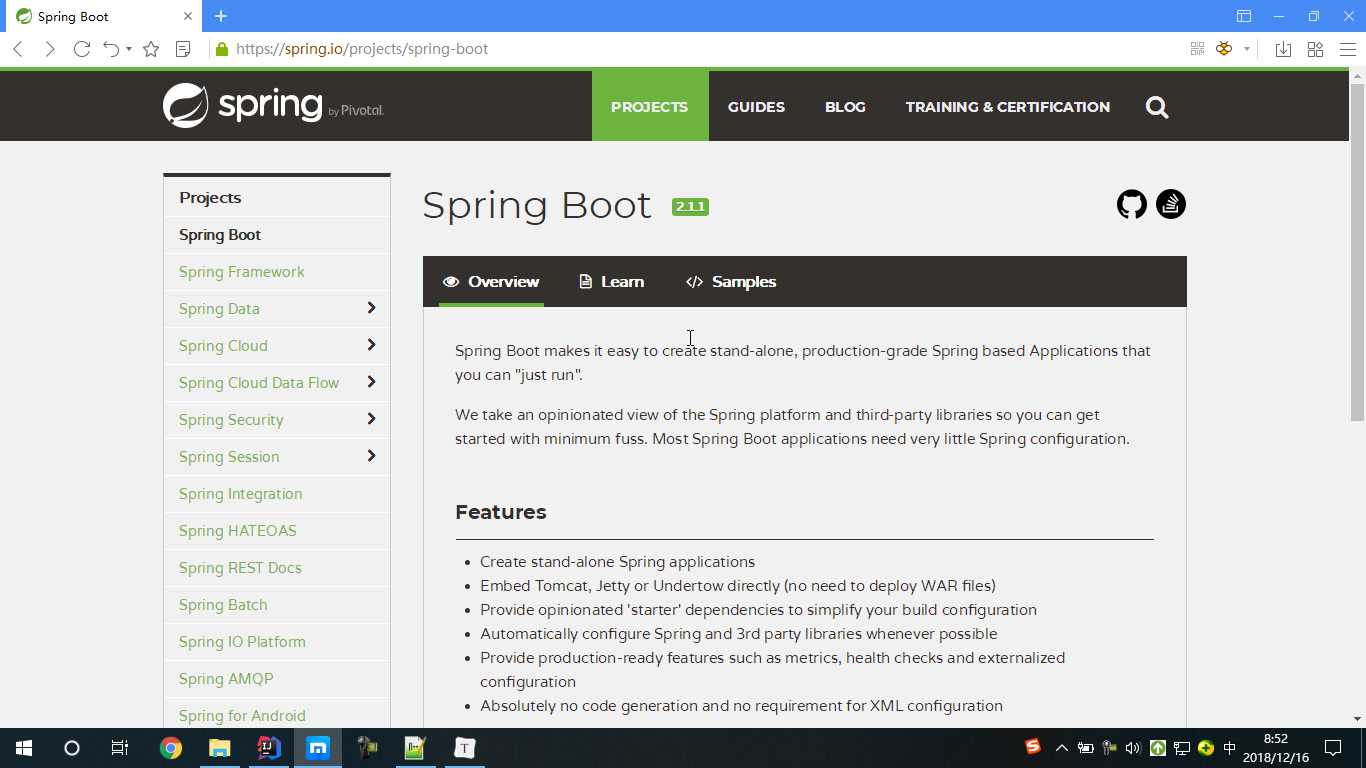This screenshot has height=768, width=1366.
Task: Click the scrollbar down arrow
Action: (x=1357, y=718)
